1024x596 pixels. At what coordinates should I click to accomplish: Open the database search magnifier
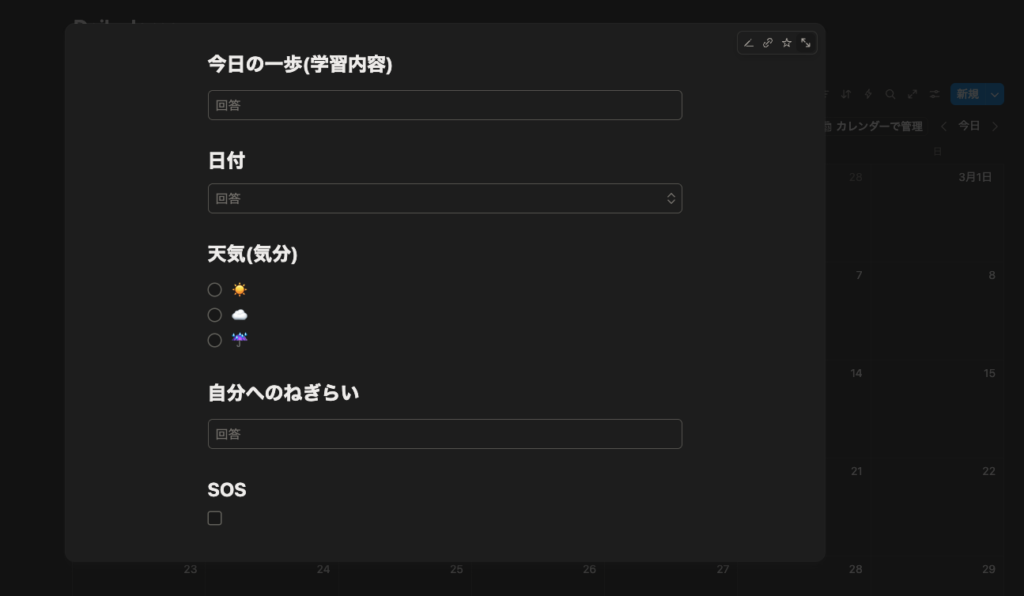(x=891, y=94)
